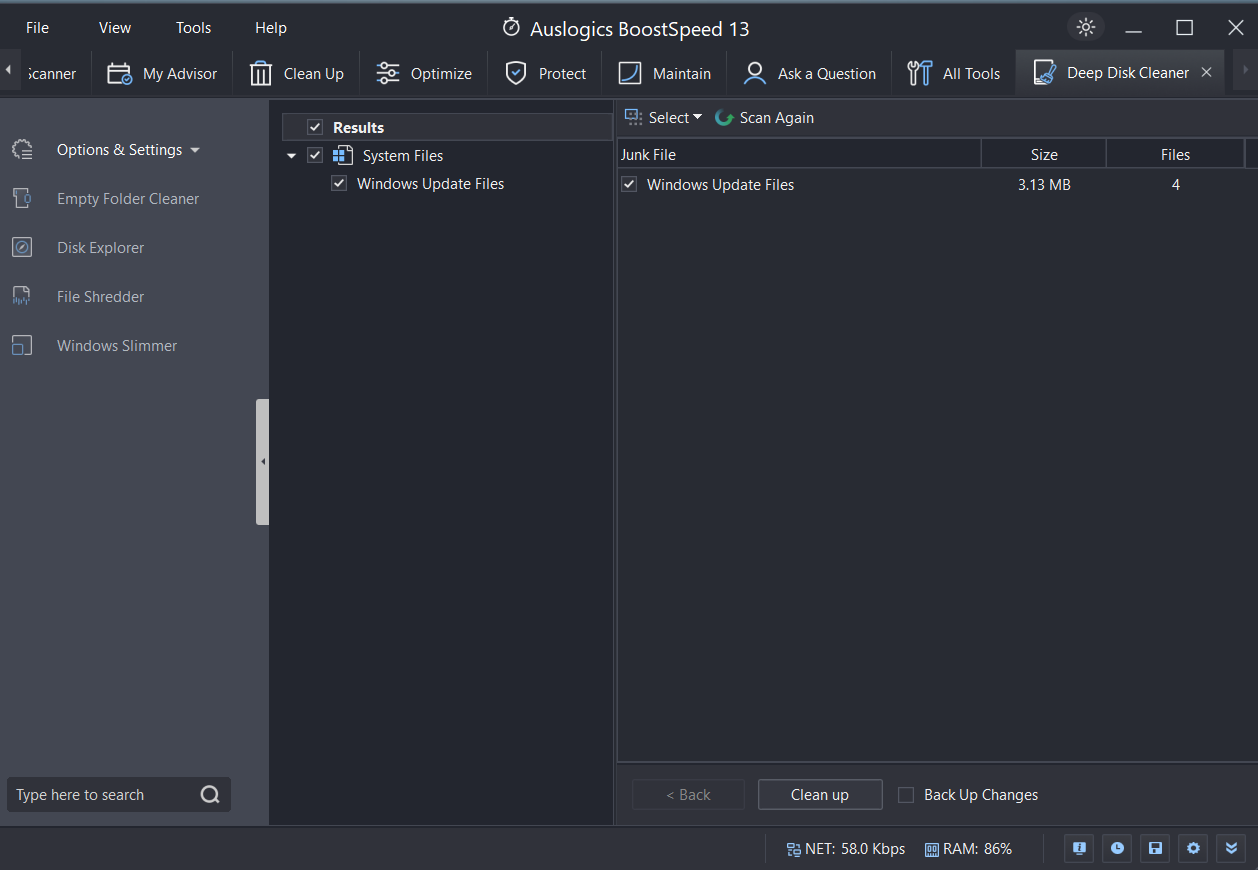Click the Clean Up trash bin icon
This screenshot has height=870, width=1258.
(261, 73)
